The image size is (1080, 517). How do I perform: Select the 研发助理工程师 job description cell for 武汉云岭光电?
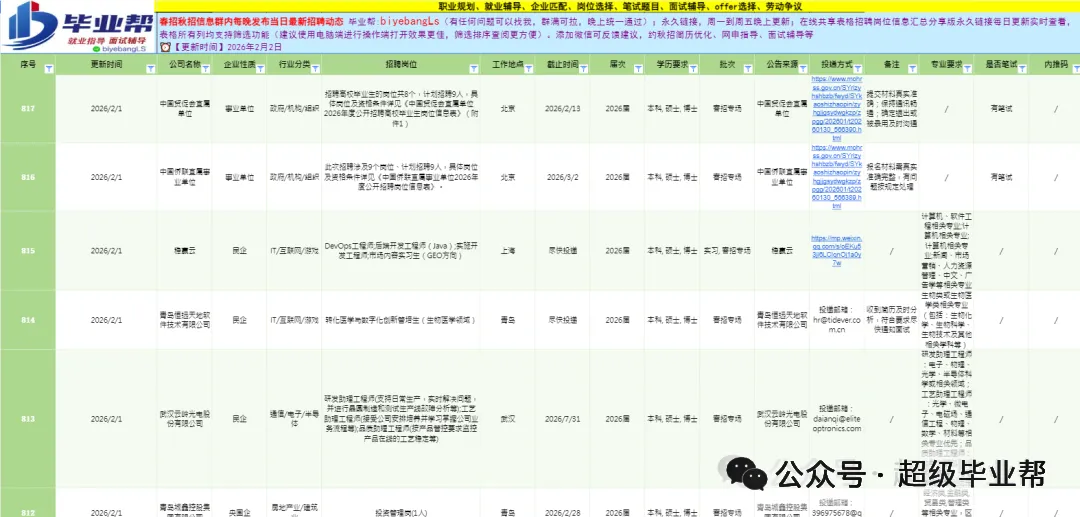(x=401, y=419)
